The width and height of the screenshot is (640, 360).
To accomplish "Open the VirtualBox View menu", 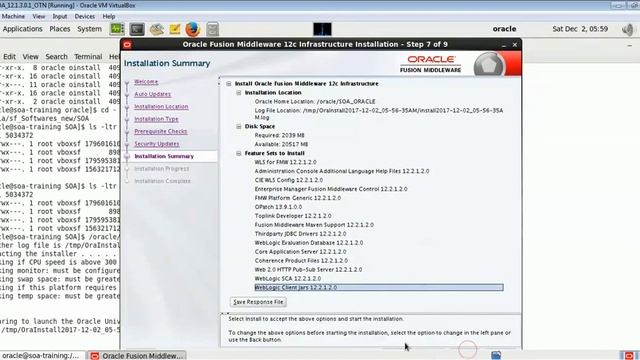I will (39, 16).
